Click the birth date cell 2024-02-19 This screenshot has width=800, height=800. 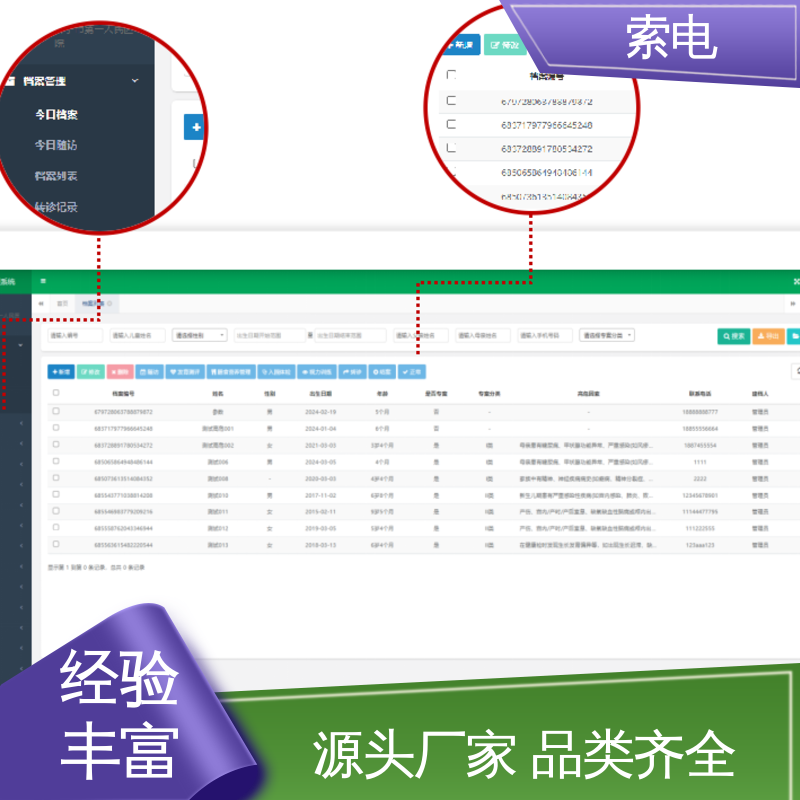(x=320, y=412)
